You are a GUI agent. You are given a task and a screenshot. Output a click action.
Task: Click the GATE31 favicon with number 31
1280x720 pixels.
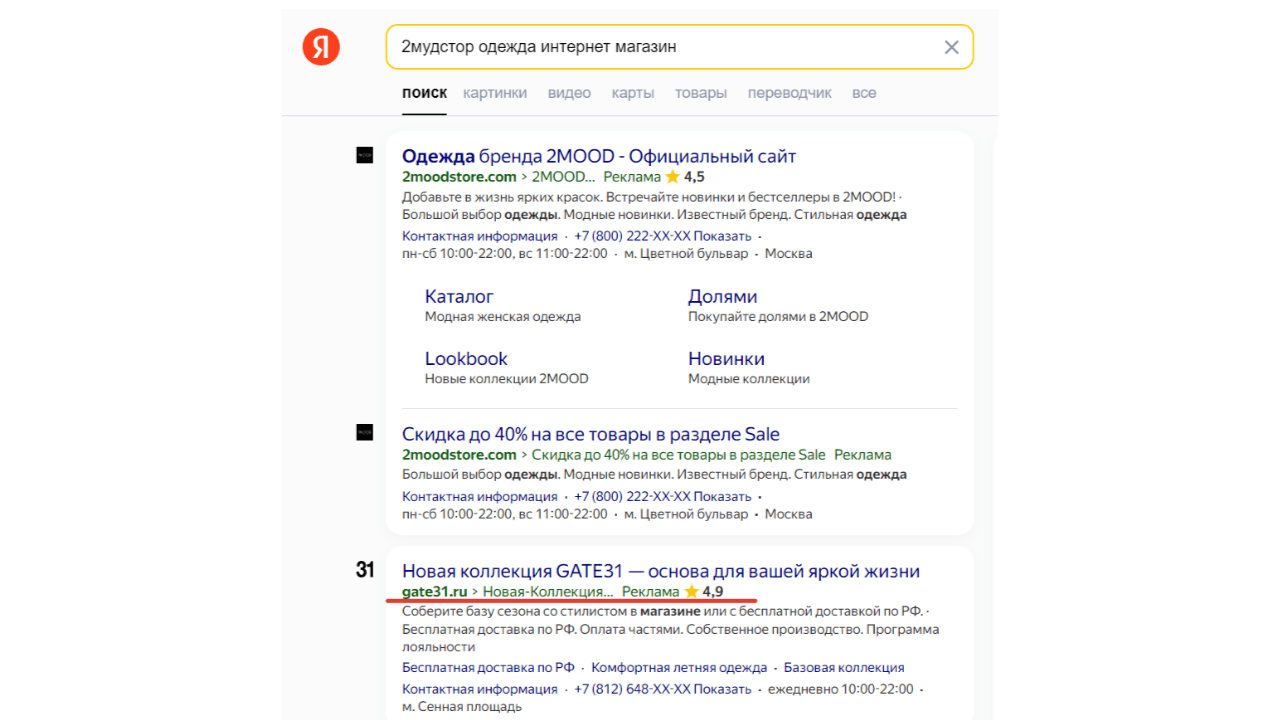pyautogui.click(x=365, y=570)
